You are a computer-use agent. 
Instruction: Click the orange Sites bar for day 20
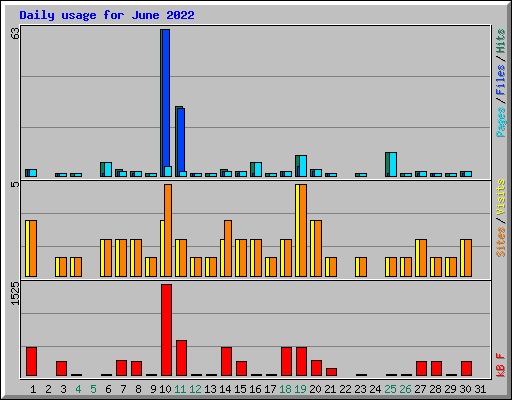pyautogui.click(x=318, y=248)
